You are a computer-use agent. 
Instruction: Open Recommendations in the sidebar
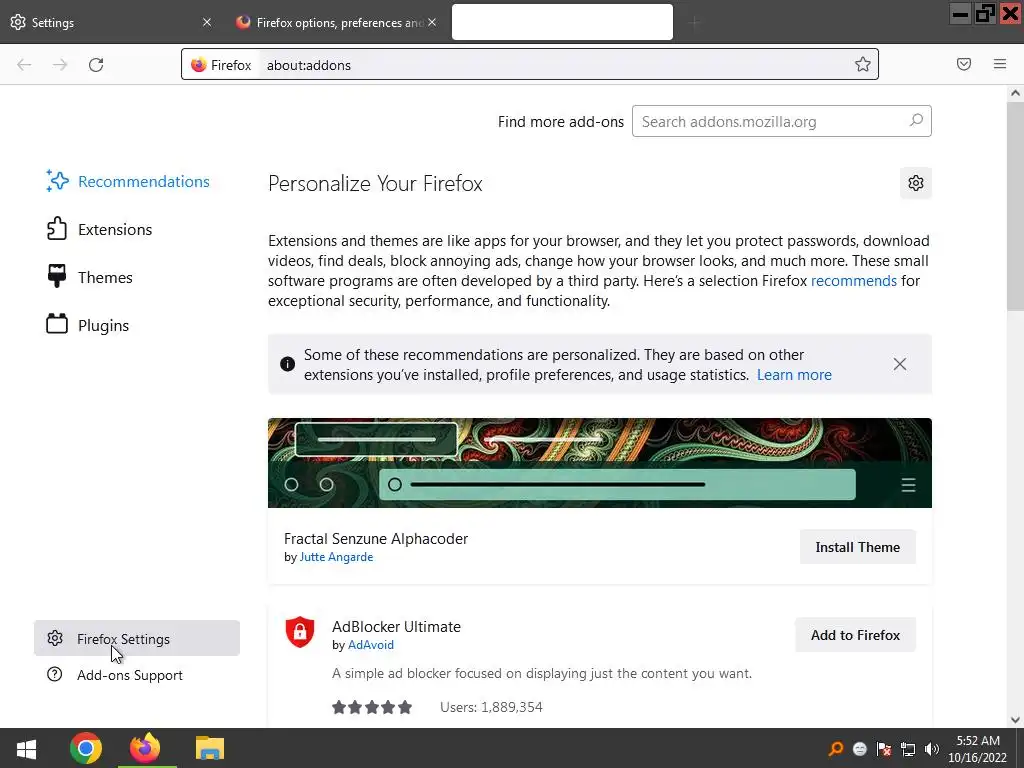tap(129, 182)
